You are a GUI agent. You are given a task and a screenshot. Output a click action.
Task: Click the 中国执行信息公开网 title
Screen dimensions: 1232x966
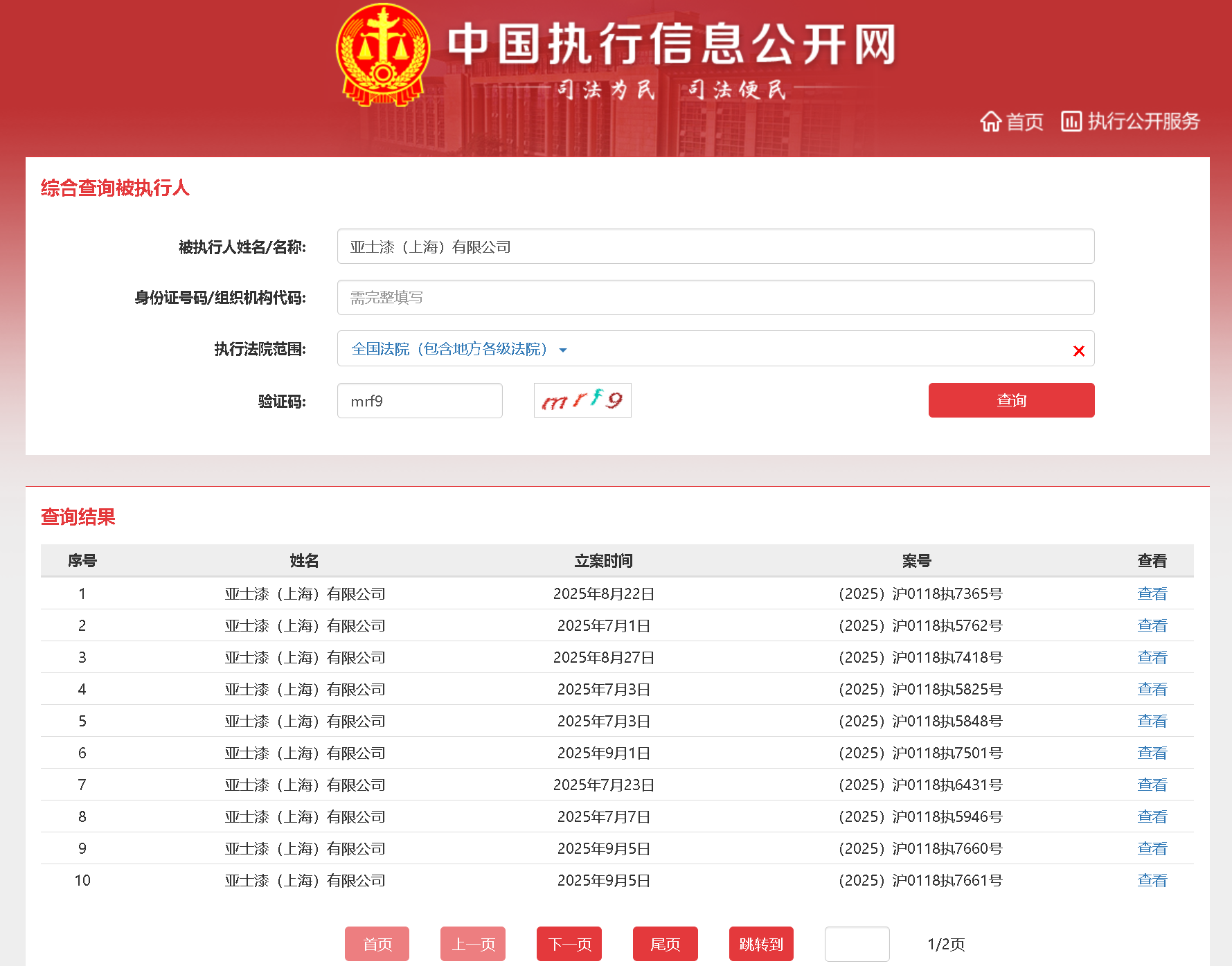pyautogui.click(x=671, y=43)
